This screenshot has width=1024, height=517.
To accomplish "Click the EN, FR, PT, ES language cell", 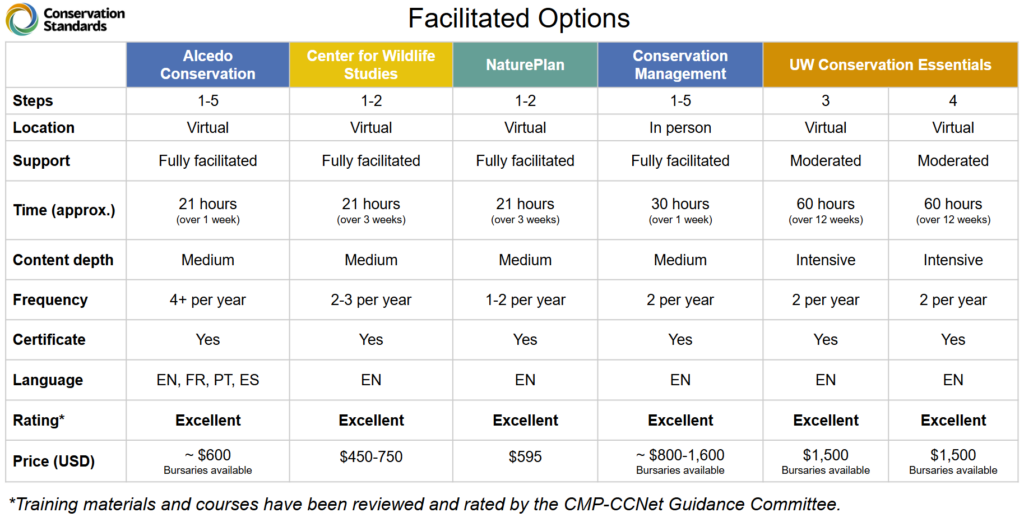I will point(208,380).
